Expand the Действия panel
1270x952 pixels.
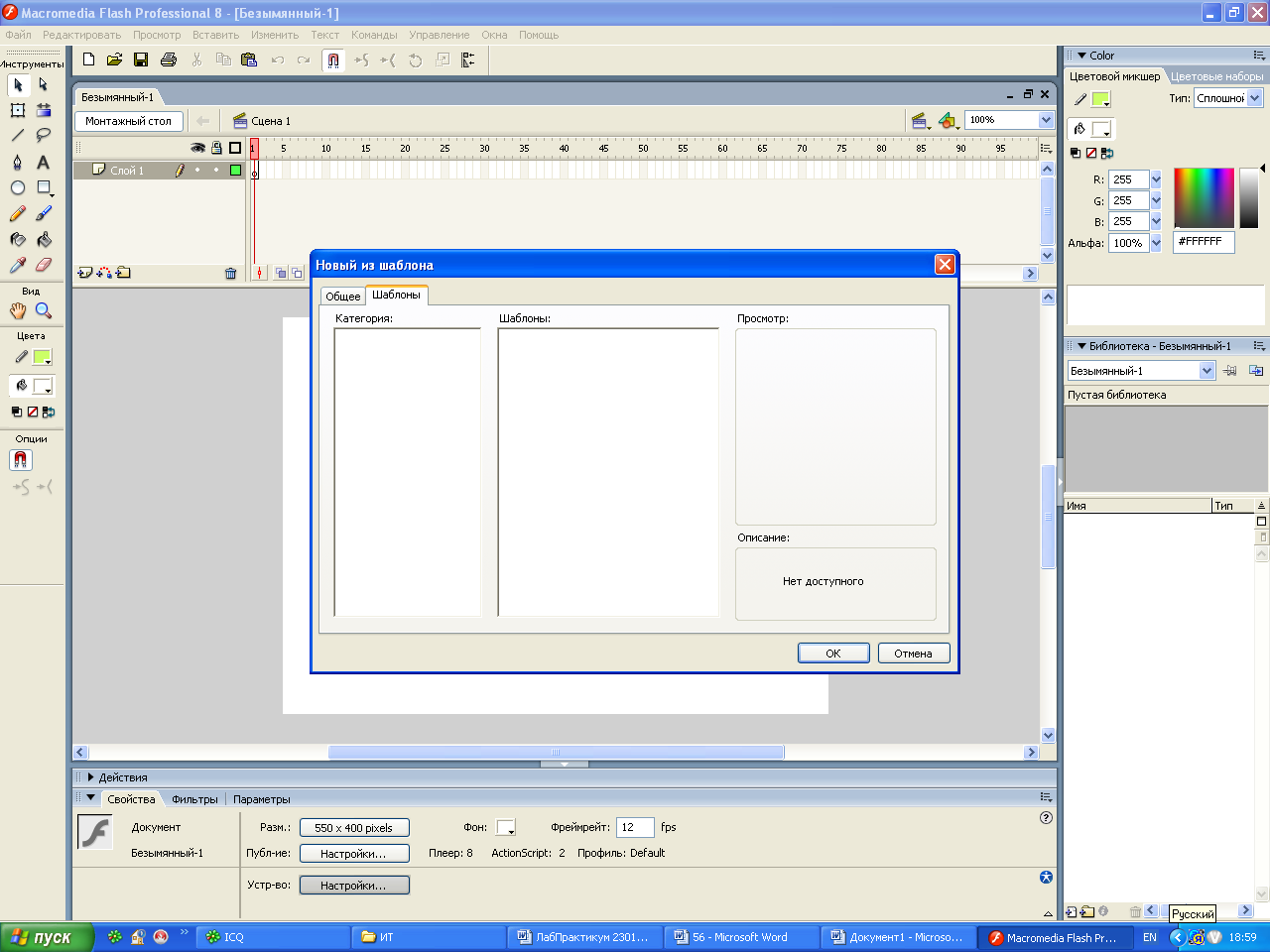(x=91, y=777)
